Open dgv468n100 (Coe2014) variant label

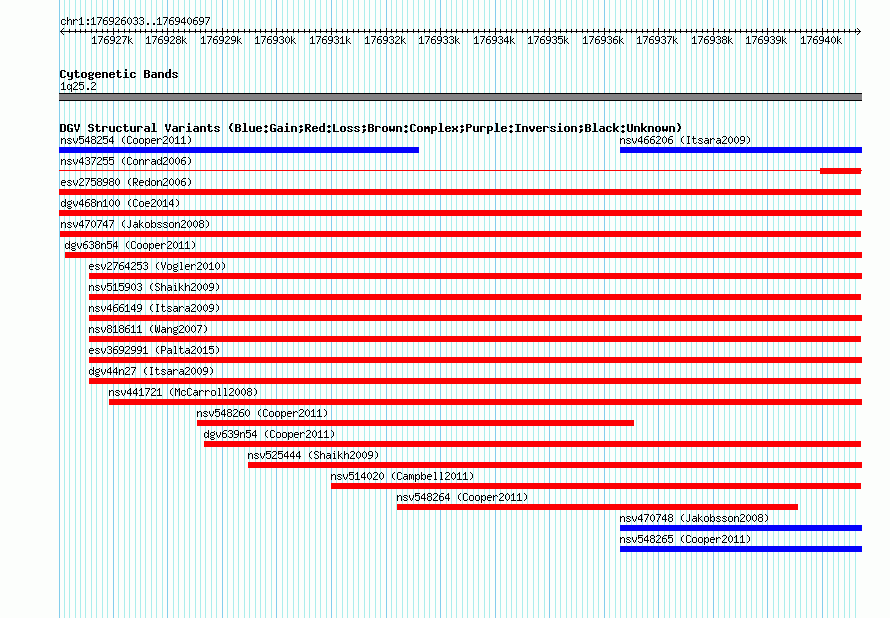click(120, 203)
